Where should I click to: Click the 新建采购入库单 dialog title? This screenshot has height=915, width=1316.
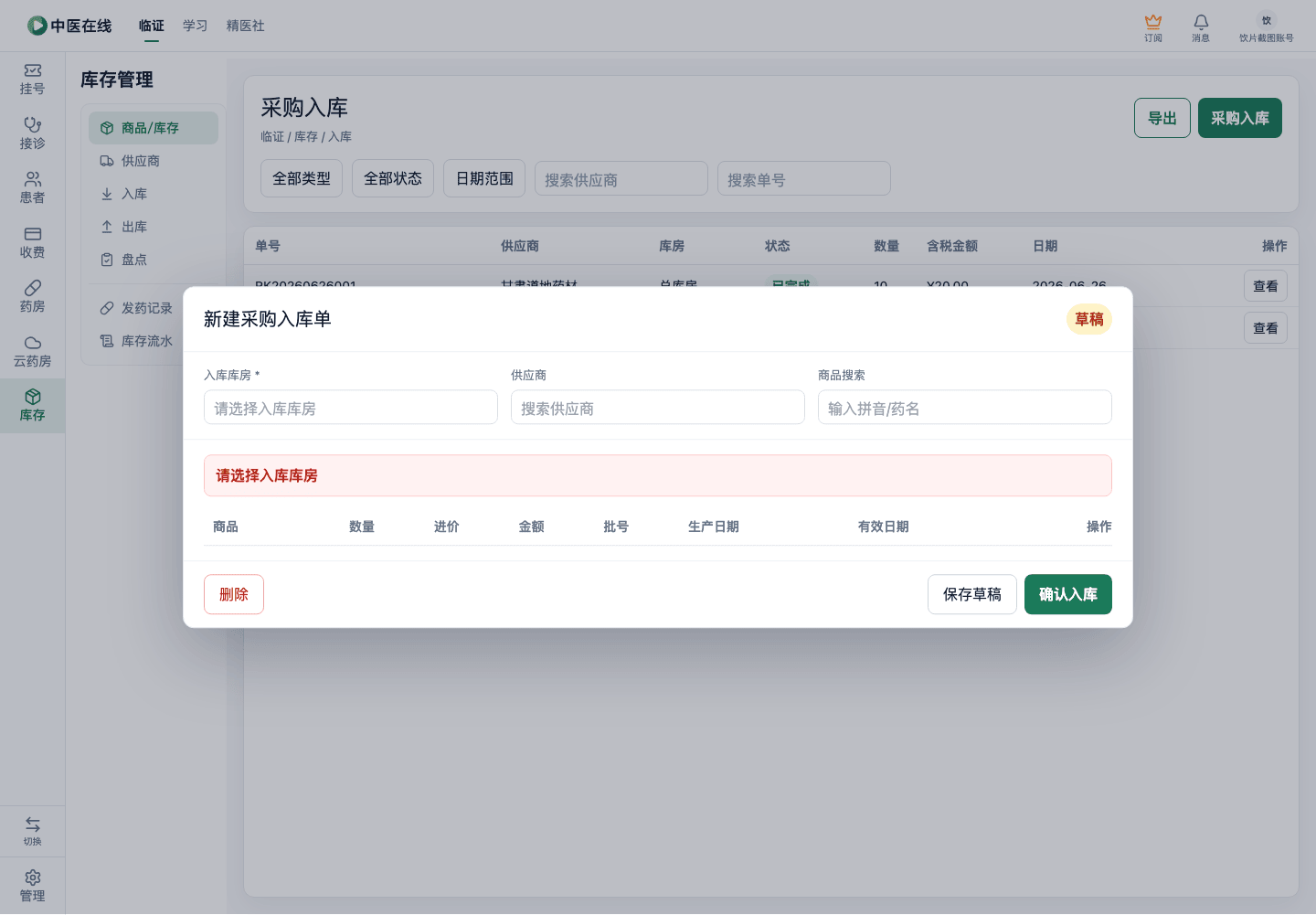coord(268,319)
